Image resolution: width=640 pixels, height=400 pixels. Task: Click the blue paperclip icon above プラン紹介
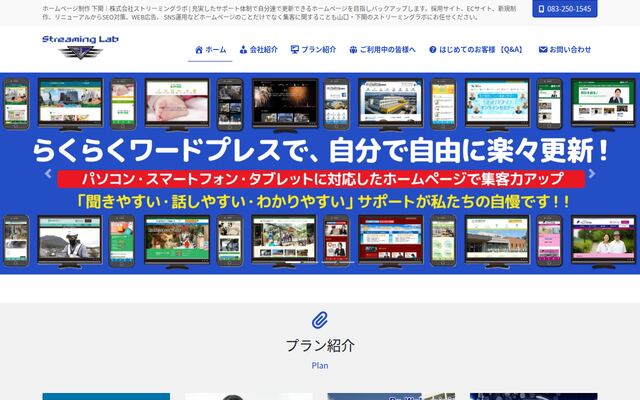click(x=320, y=320)
